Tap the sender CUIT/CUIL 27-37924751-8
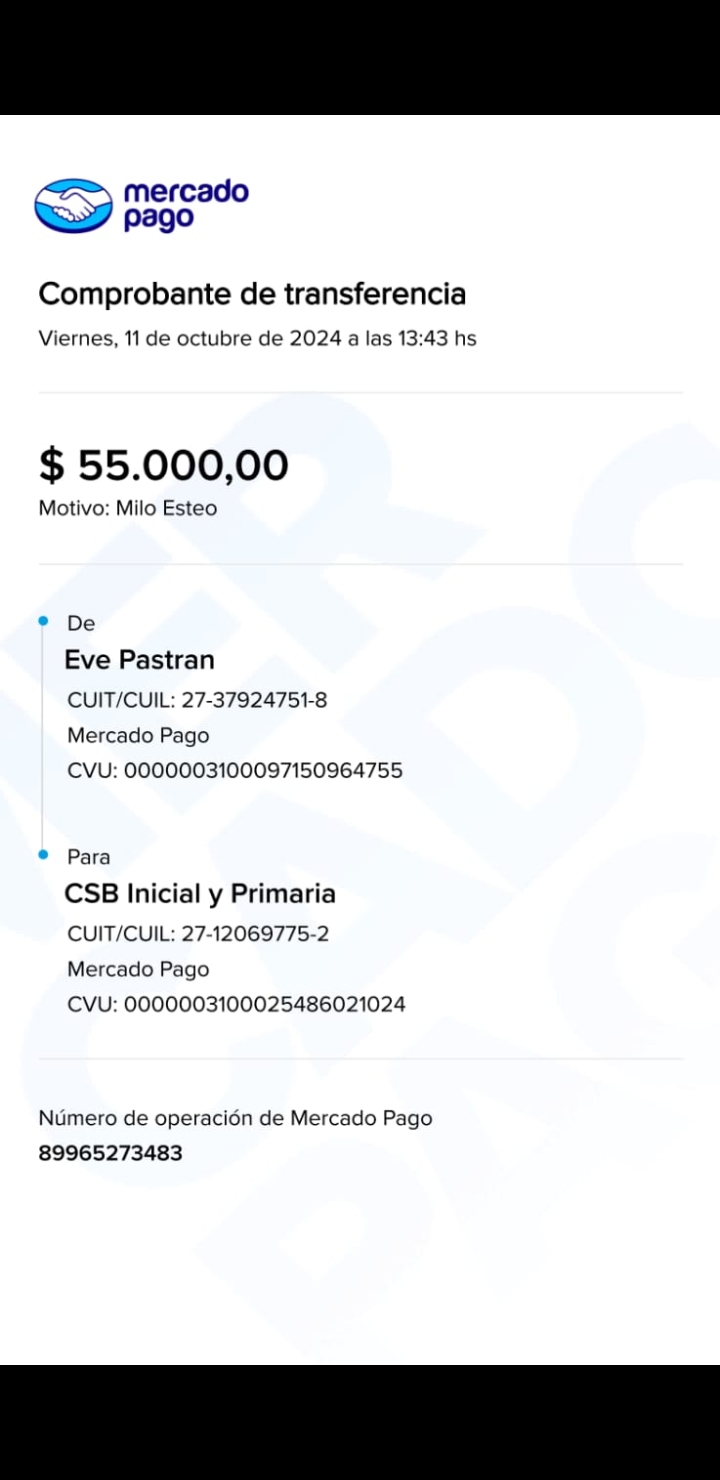This screenshot has width=720, height=1480. [197, 700]
